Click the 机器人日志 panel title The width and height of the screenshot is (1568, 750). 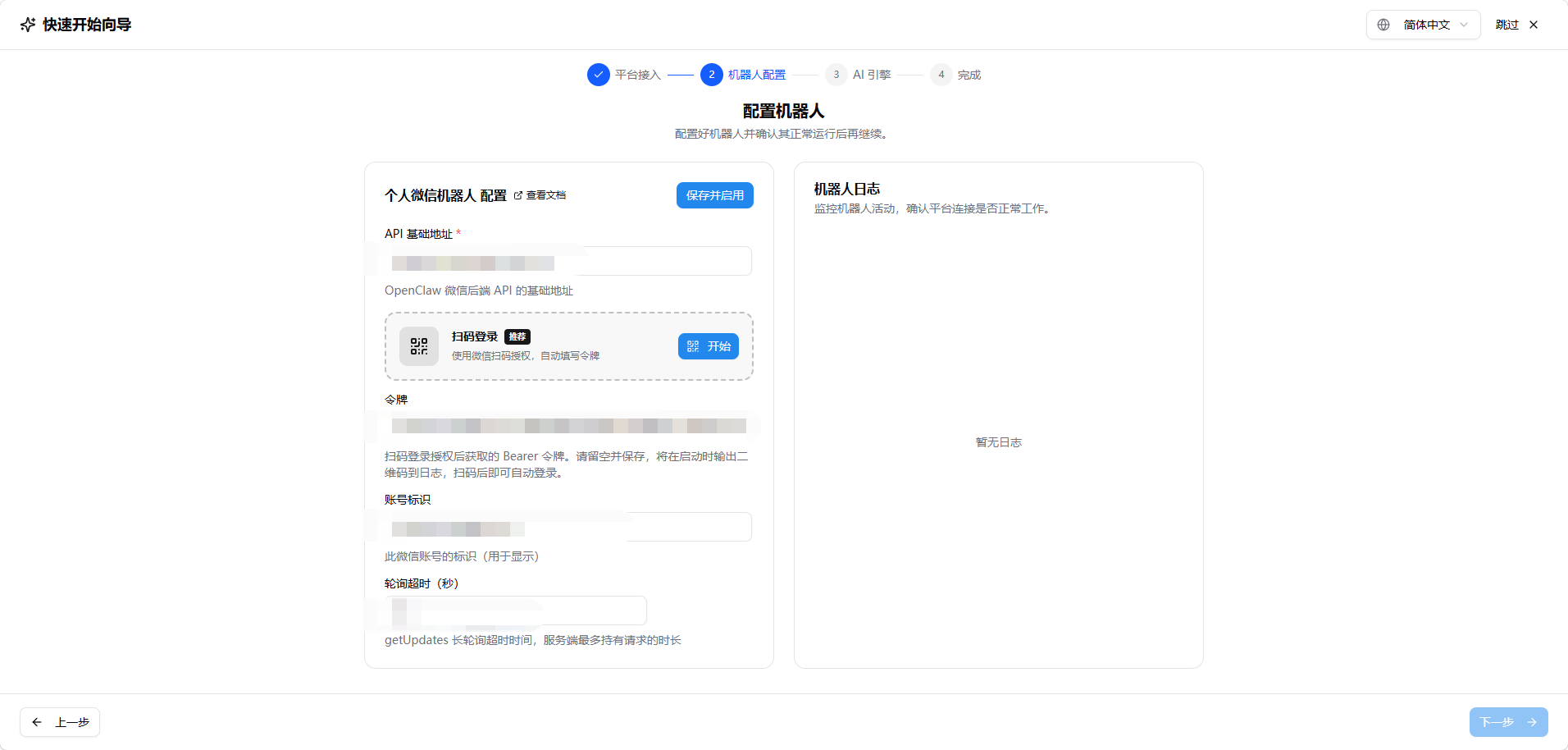847,189
